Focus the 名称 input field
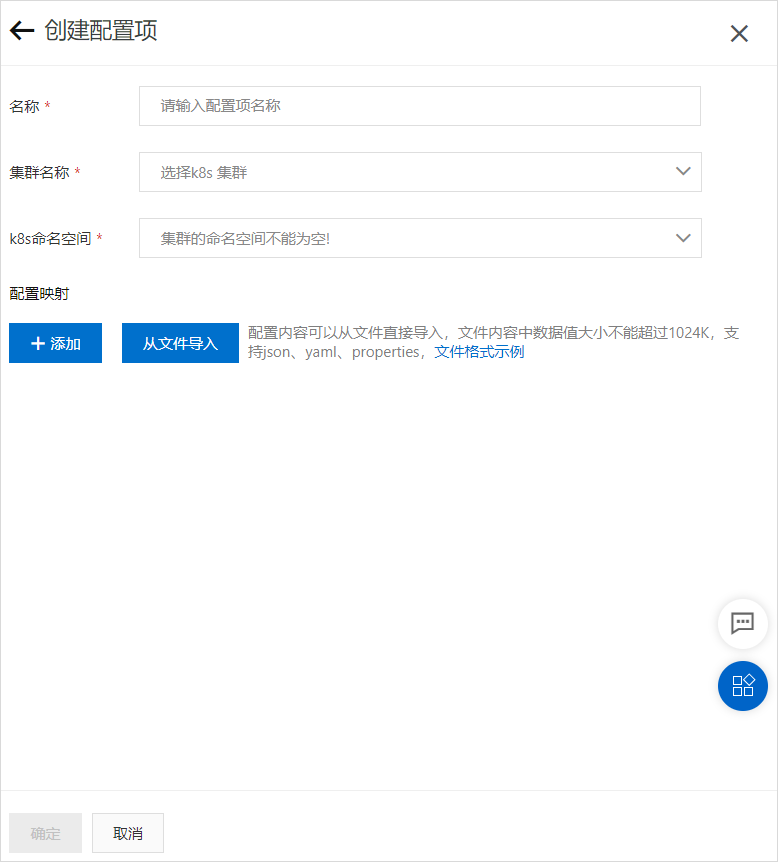This screenshot has height=862, width=778. (x=420, y=106)
